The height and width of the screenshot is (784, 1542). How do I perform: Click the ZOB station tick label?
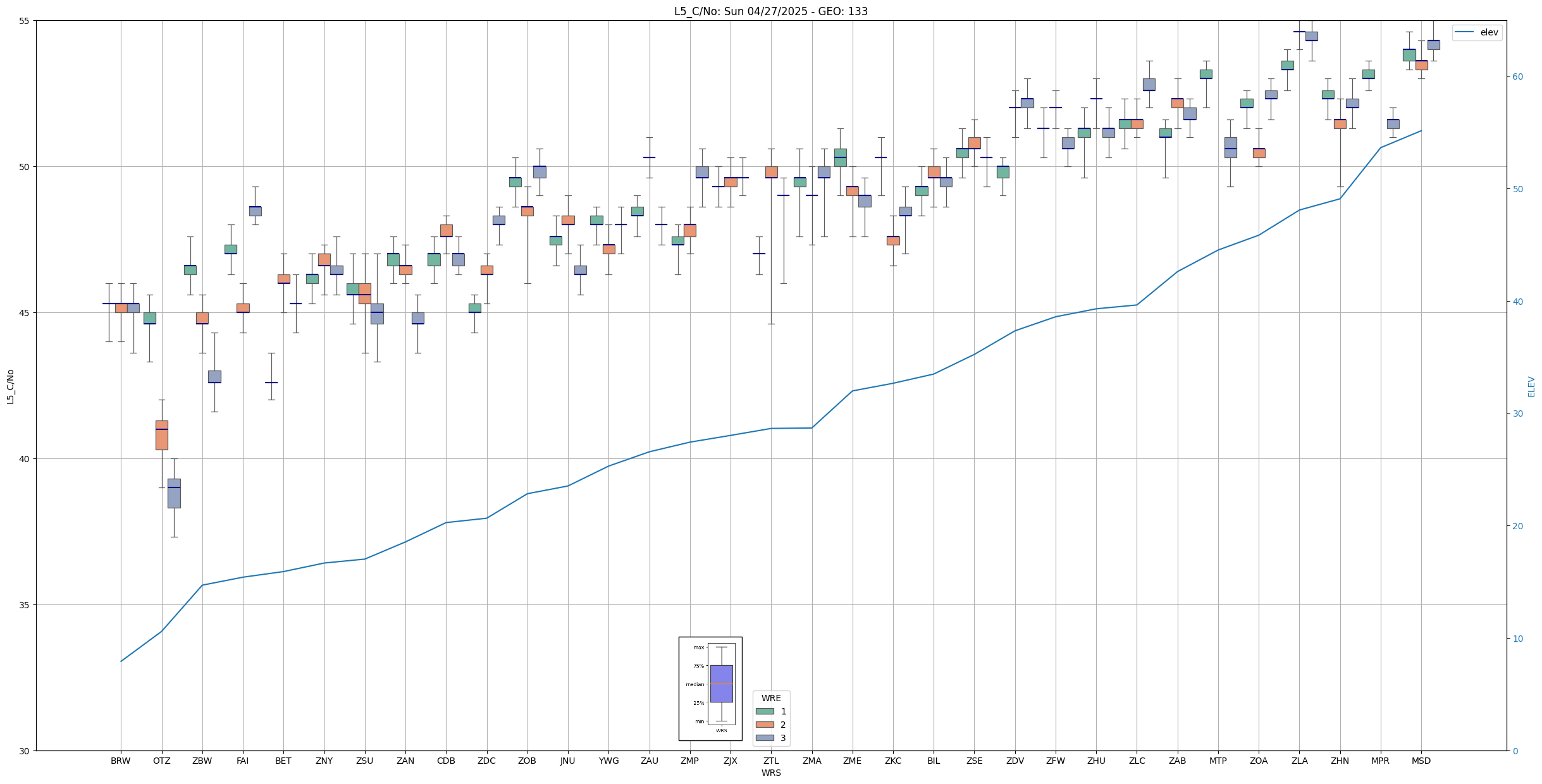[527, 761]
